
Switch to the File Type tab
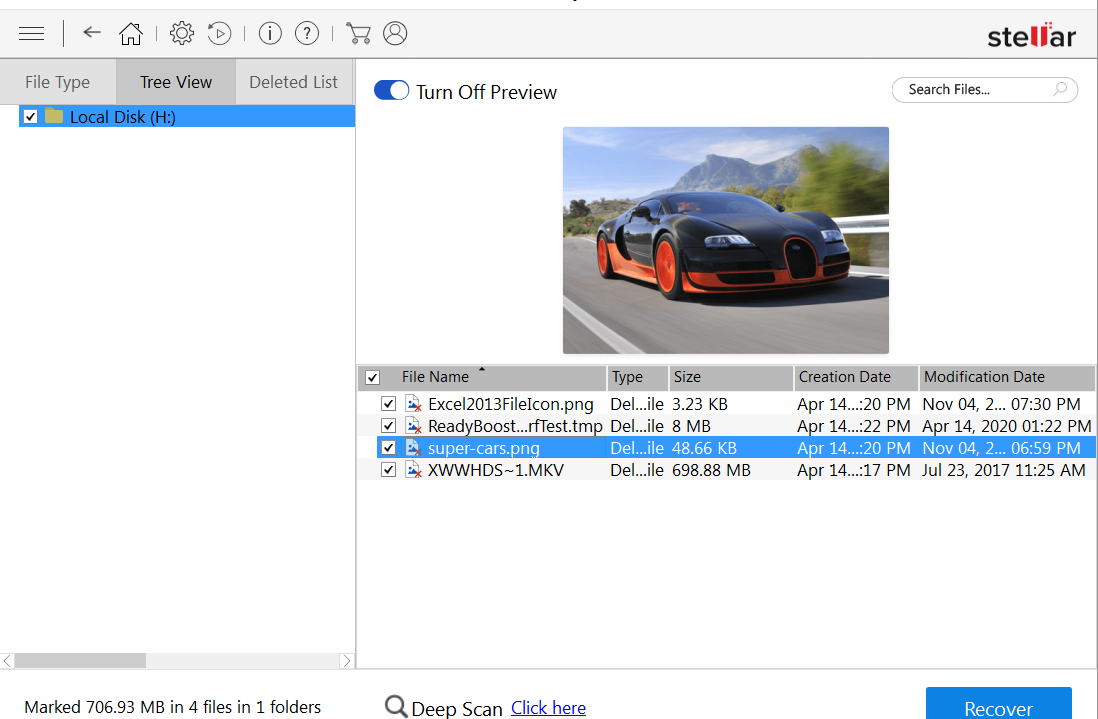[57, 82]
